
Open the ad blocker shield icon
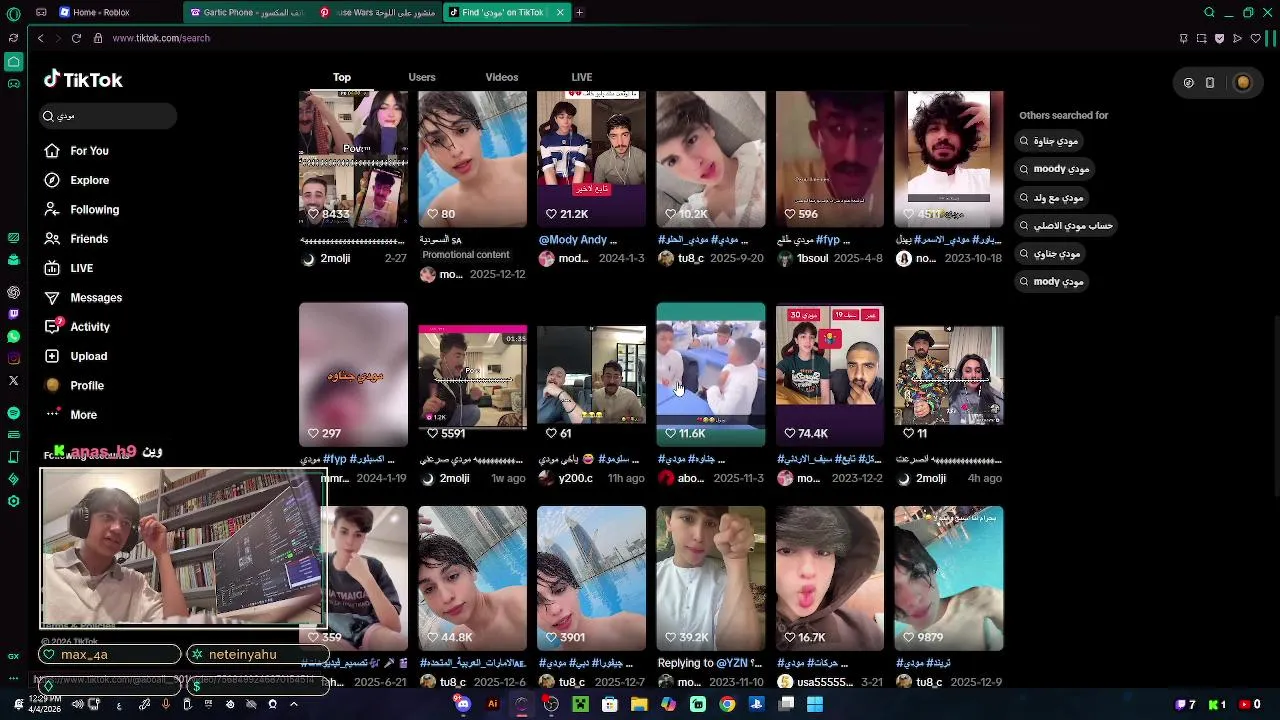[1219, 38]
